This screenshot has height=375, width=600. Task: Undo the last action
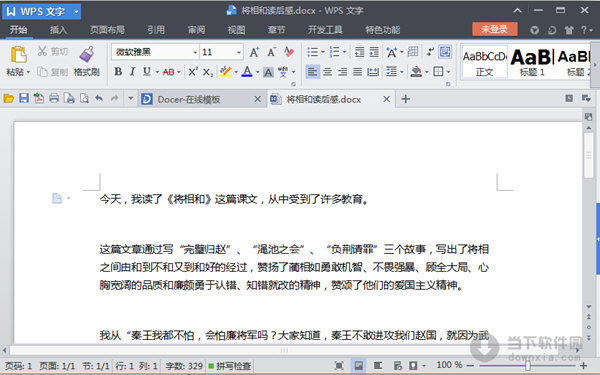[x=99, y=99]
